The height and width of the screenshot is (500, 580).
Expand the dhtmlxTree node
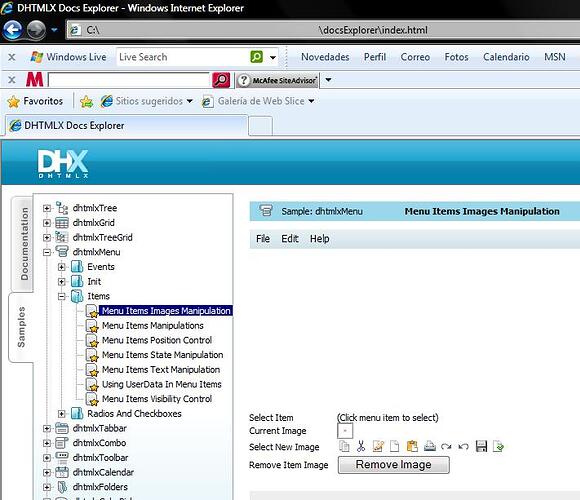click(47, 208)
